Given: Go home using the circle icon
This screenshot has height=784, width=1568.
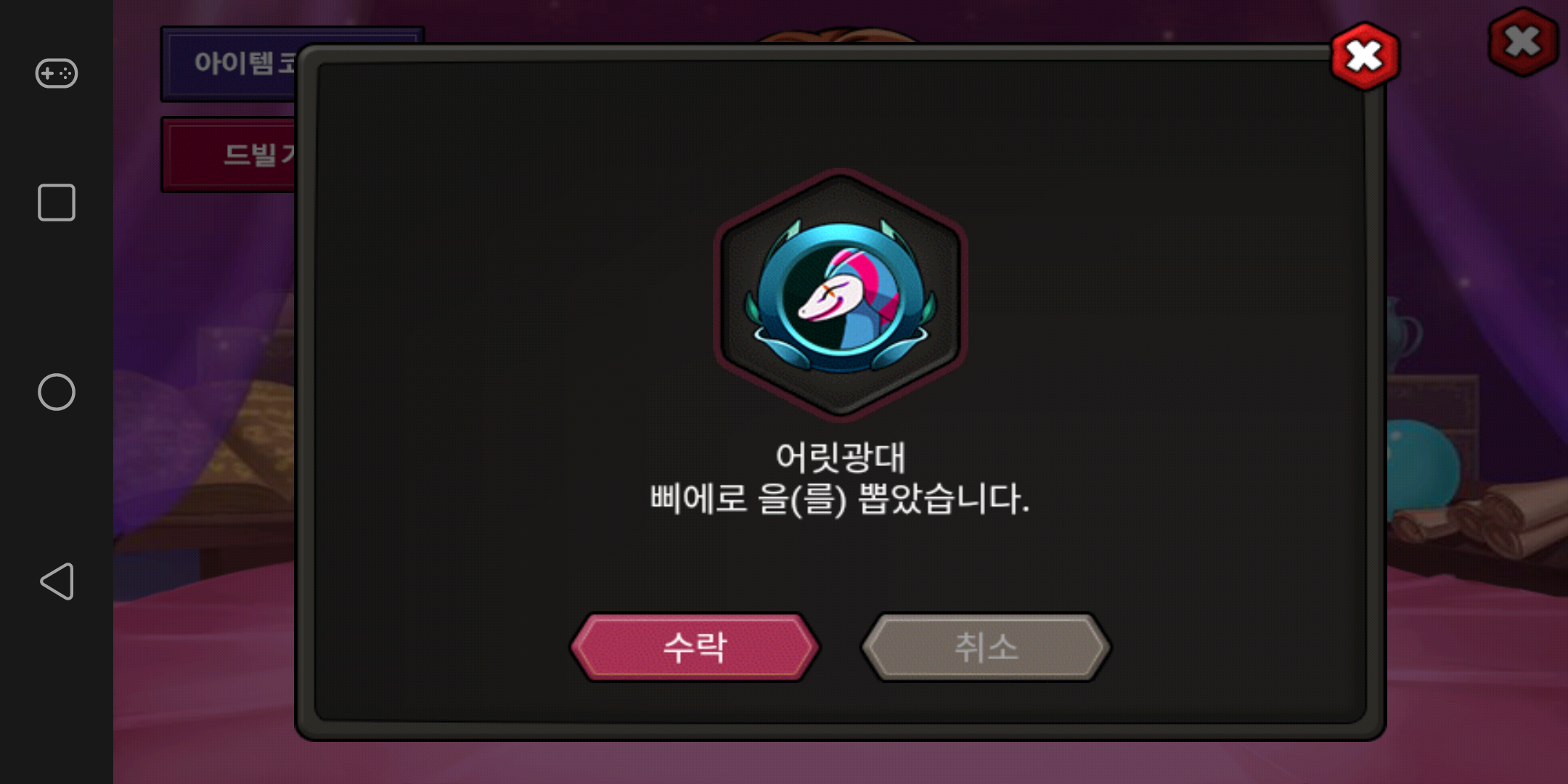Looking at the screenshot, I should tap(57, 392).
